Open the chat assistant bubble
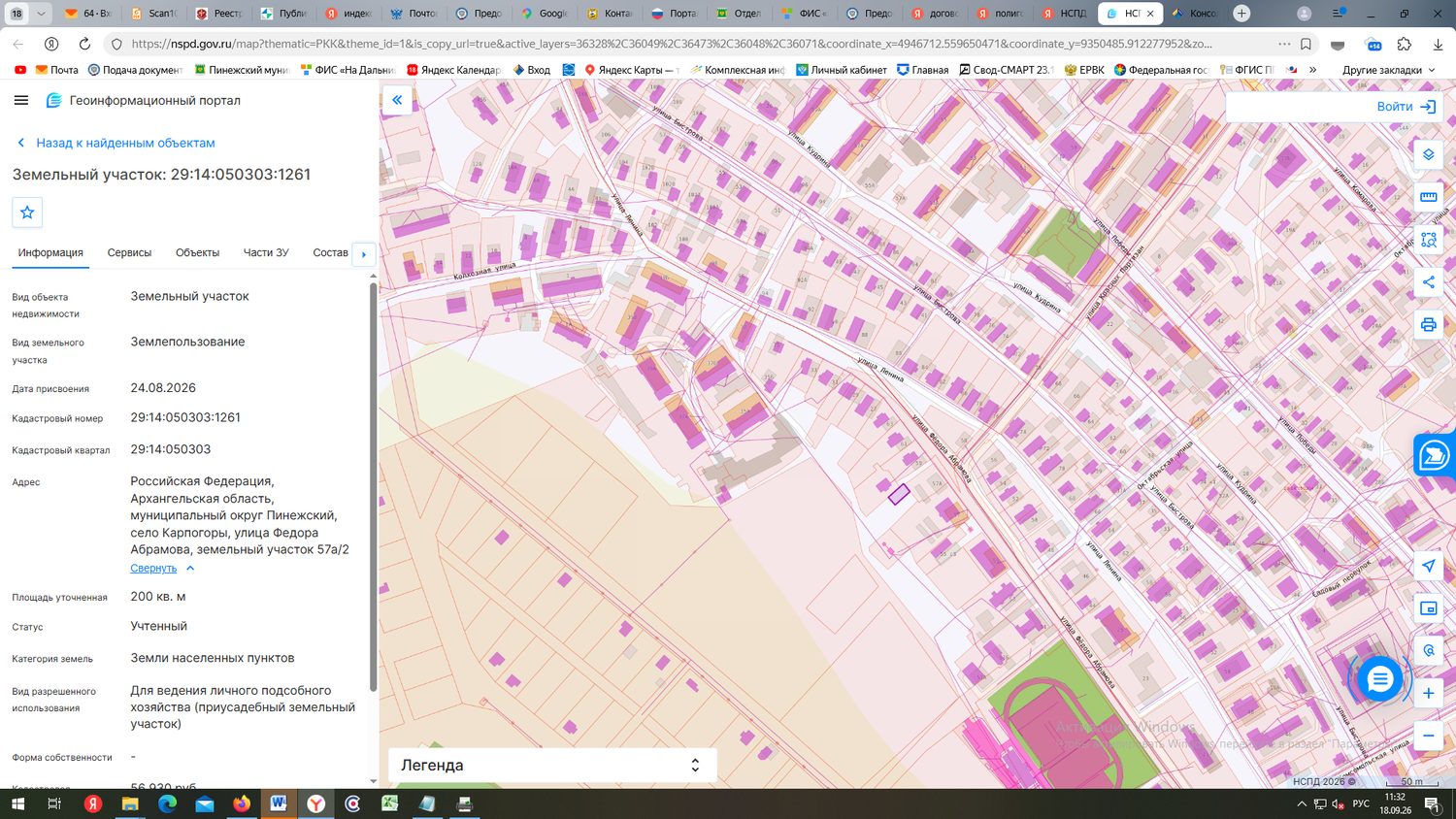 (x=1379, y=679)
